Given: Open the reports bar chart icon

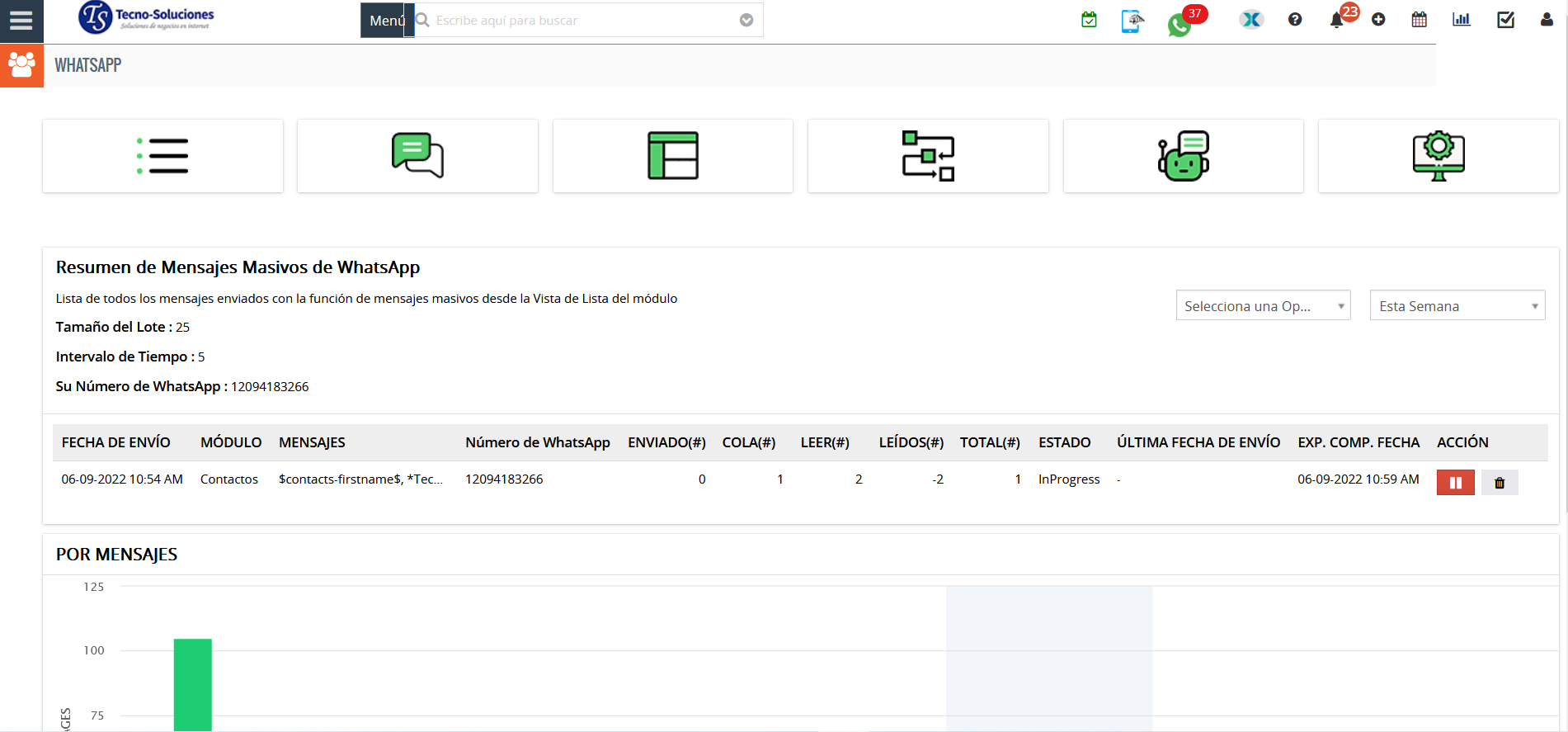Looking at the screenshot, I should coord(1462,20).
